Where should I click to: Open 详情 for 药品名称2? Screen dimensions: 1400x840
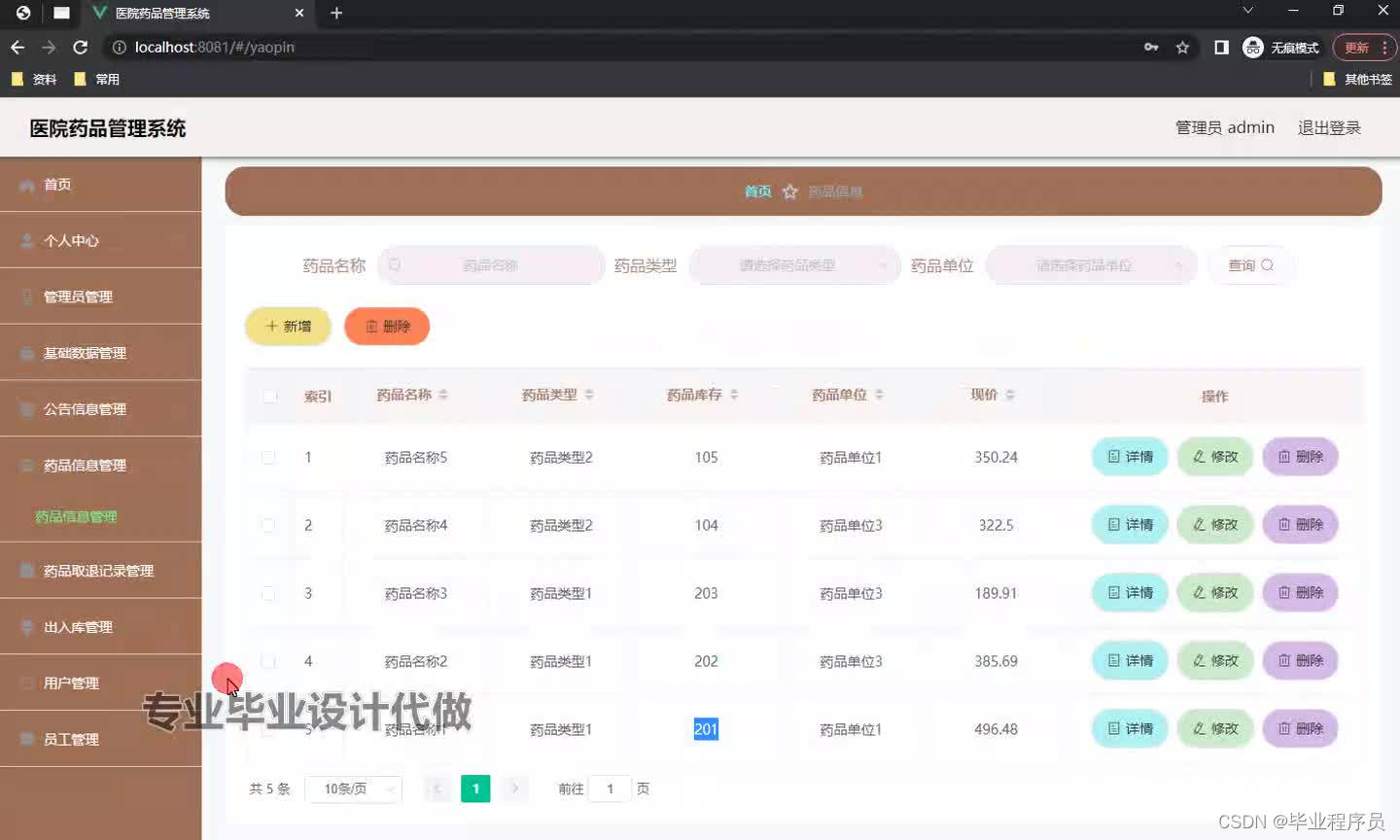pos(1130,661)
